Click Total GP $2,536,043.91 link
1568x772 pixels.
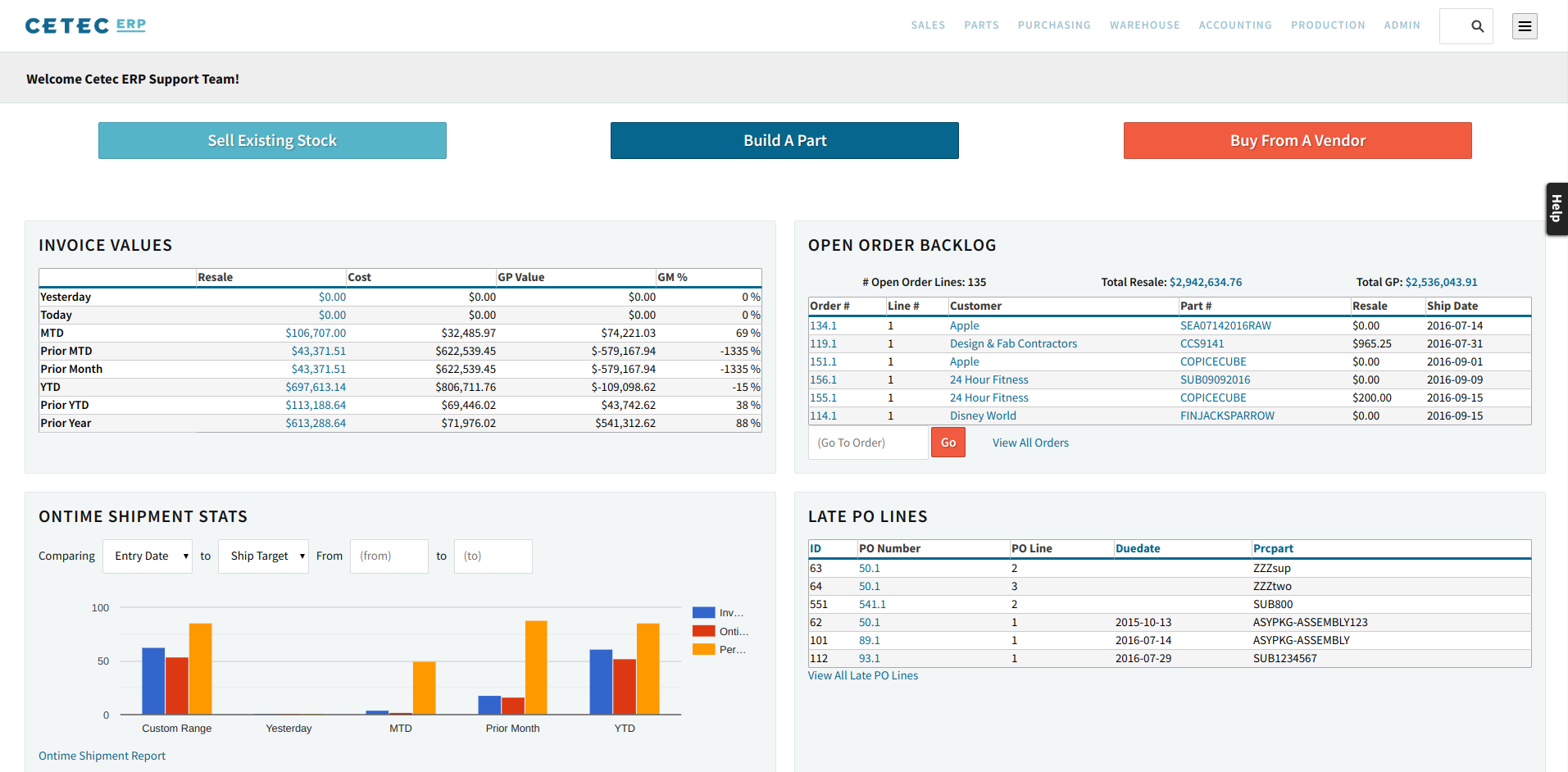pos(1441,282)
